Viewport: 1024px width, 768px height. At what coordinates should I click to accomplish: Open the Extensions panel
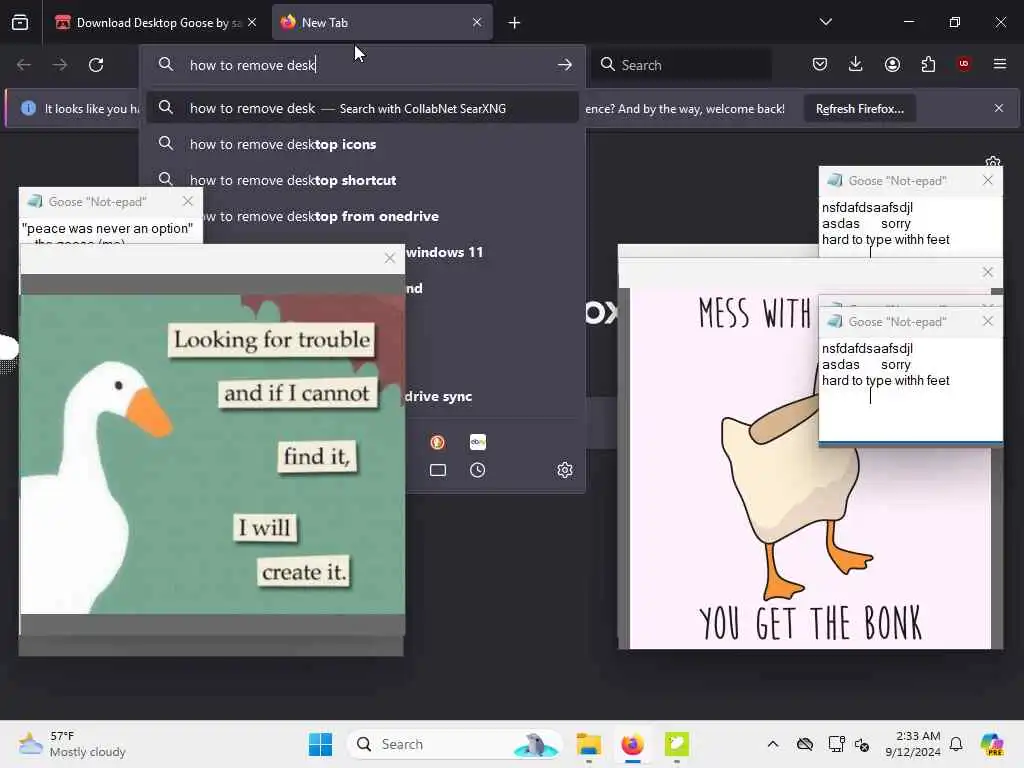928,64
